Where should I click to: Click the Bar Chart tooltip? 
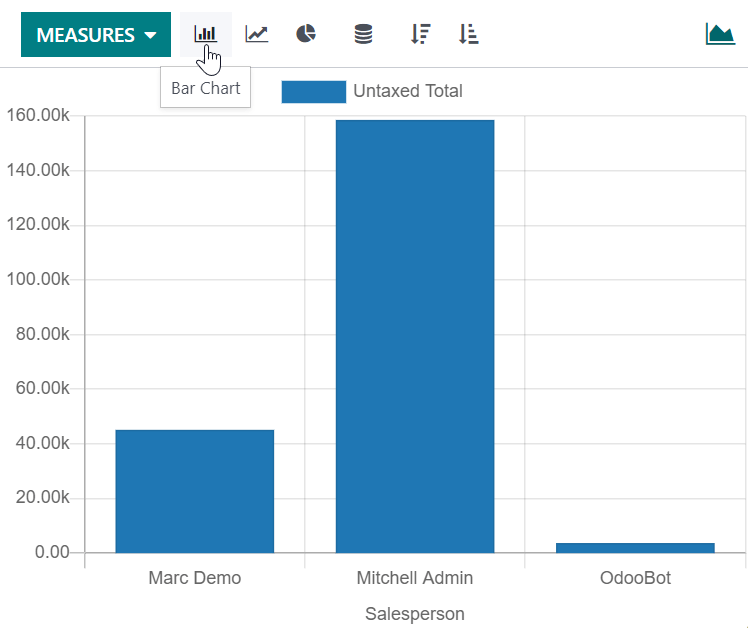click(x=206, y=88)
